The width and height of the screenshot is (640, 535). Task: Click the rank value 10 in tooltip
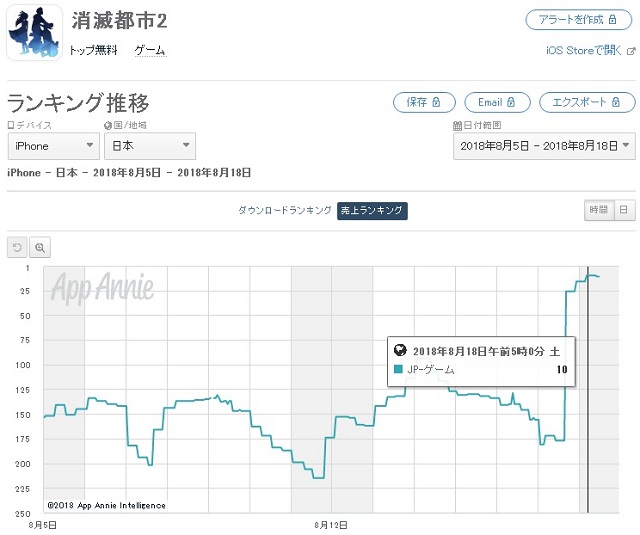562,369
